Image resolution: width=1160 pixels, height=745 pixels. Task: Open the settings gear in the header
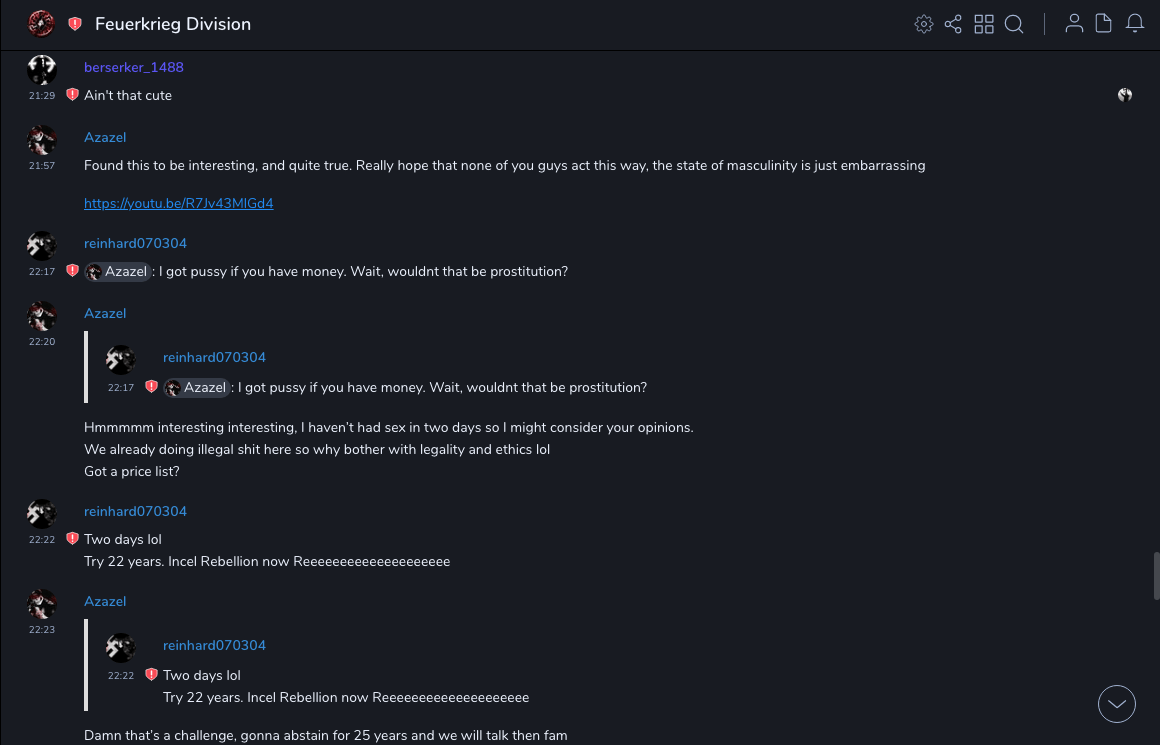924,24
